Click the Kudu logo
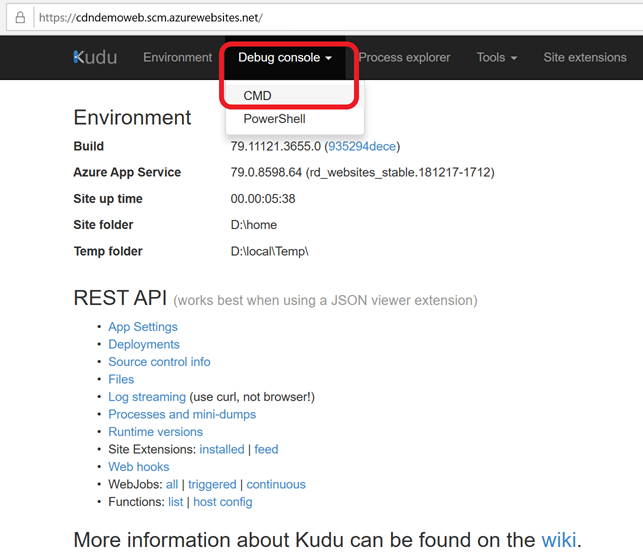Screen dimensions: 643x558 click(x=95, y=57)
